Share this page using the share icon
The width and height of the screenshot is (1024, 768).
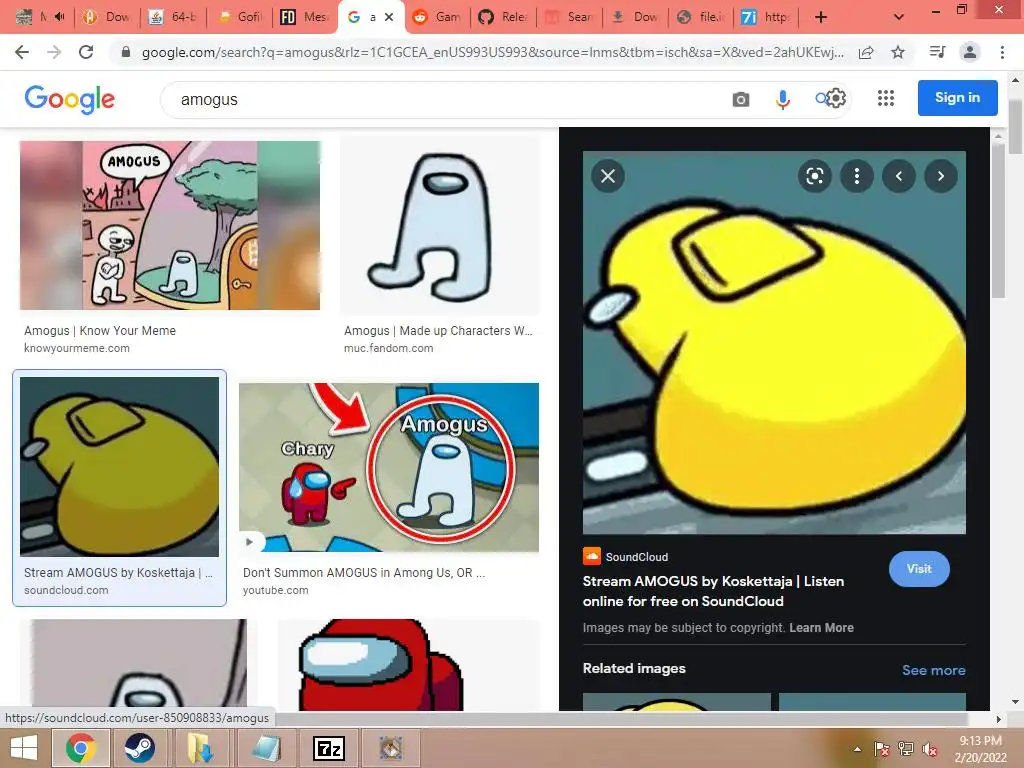click(866, 52)
